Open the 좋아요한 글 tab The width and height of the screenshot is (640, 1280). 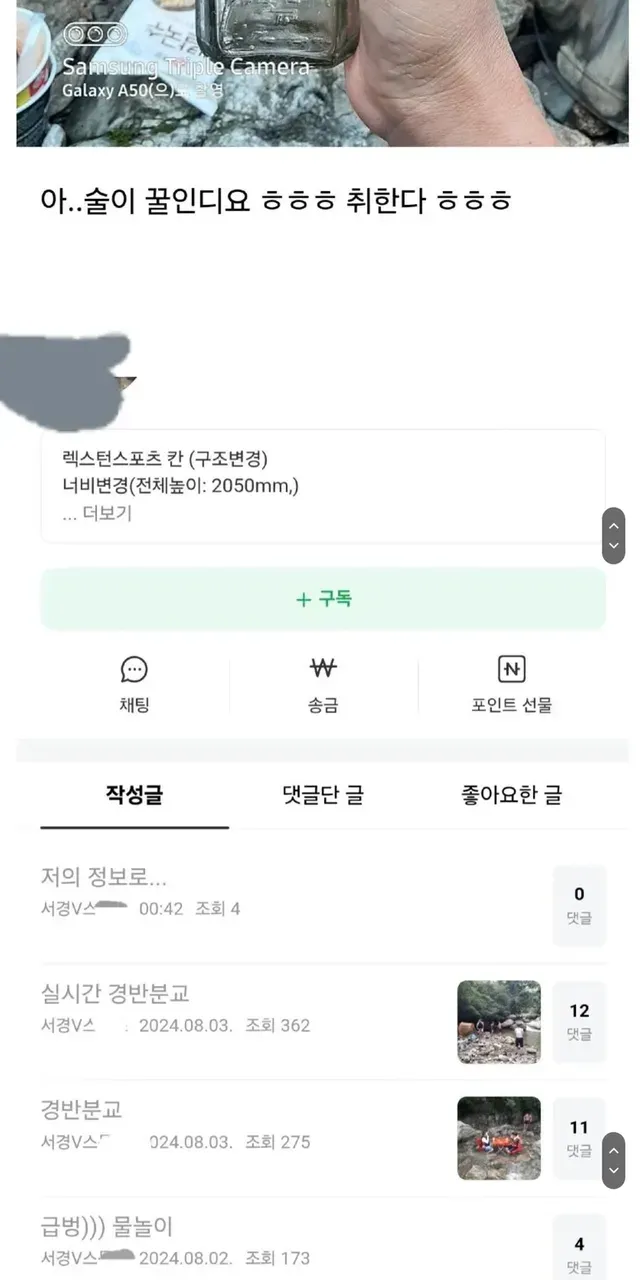pos(511,795)
